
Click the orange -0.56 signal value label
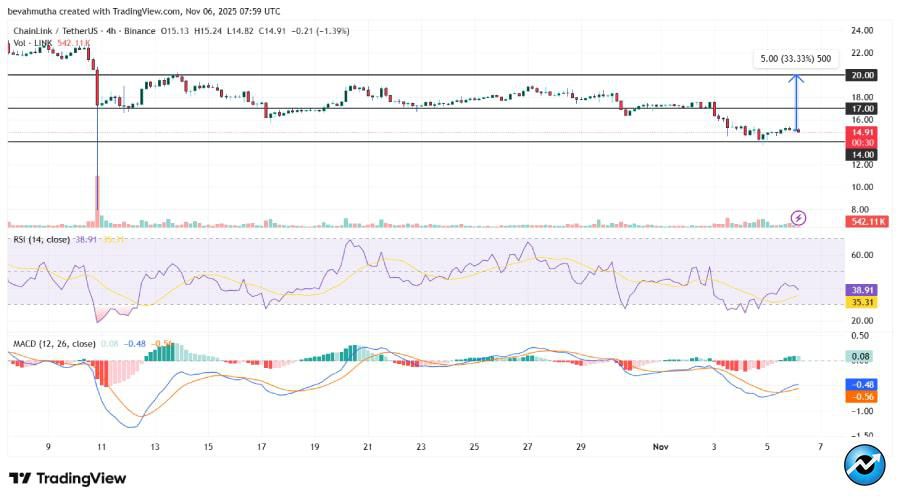pyautogui.click(x=861, y=396)
